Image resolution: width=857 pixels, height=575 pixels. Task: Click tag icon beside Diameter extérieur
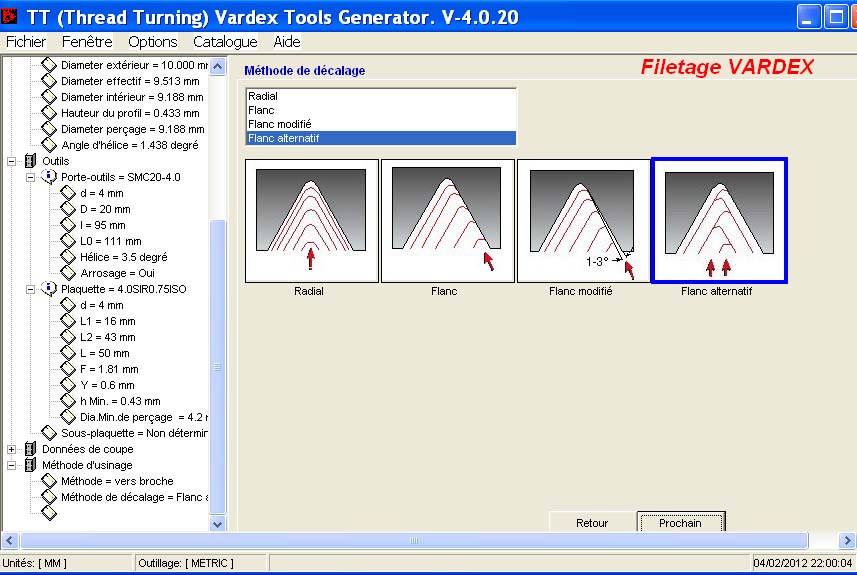(x=49, y=64)
